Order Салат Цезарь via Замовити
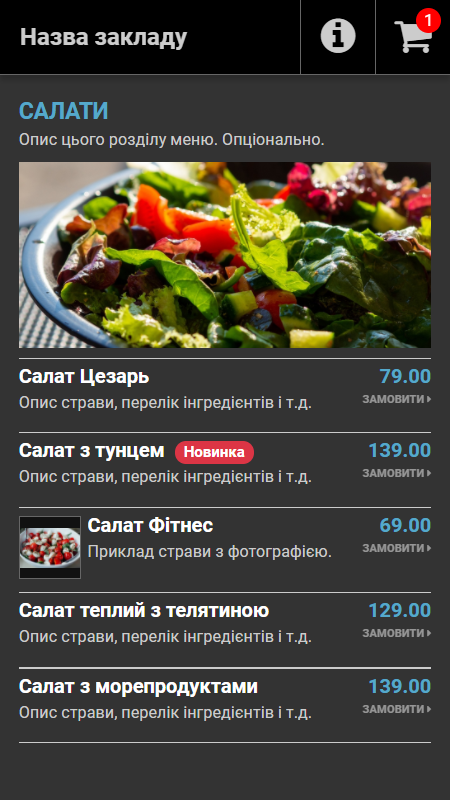450x800 pixels. pyautogui.click(x=396, y=399)
